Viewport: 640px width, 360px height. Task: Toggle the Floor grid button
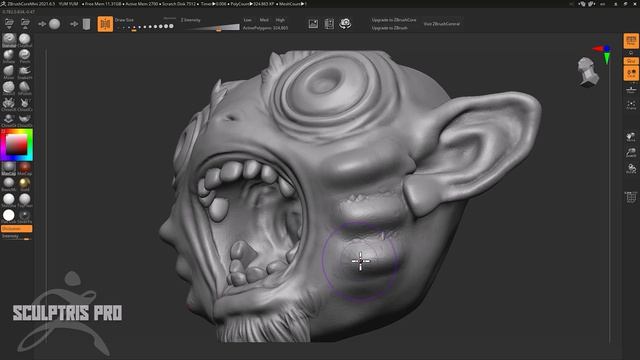pyautogui.click(x=631, y=61)
